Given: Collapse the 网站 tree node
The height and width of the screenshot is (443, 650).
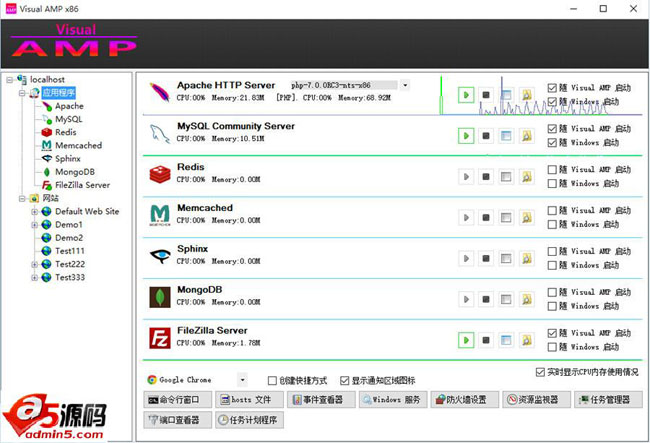Looking at the screenshot, I should point(22,199).
